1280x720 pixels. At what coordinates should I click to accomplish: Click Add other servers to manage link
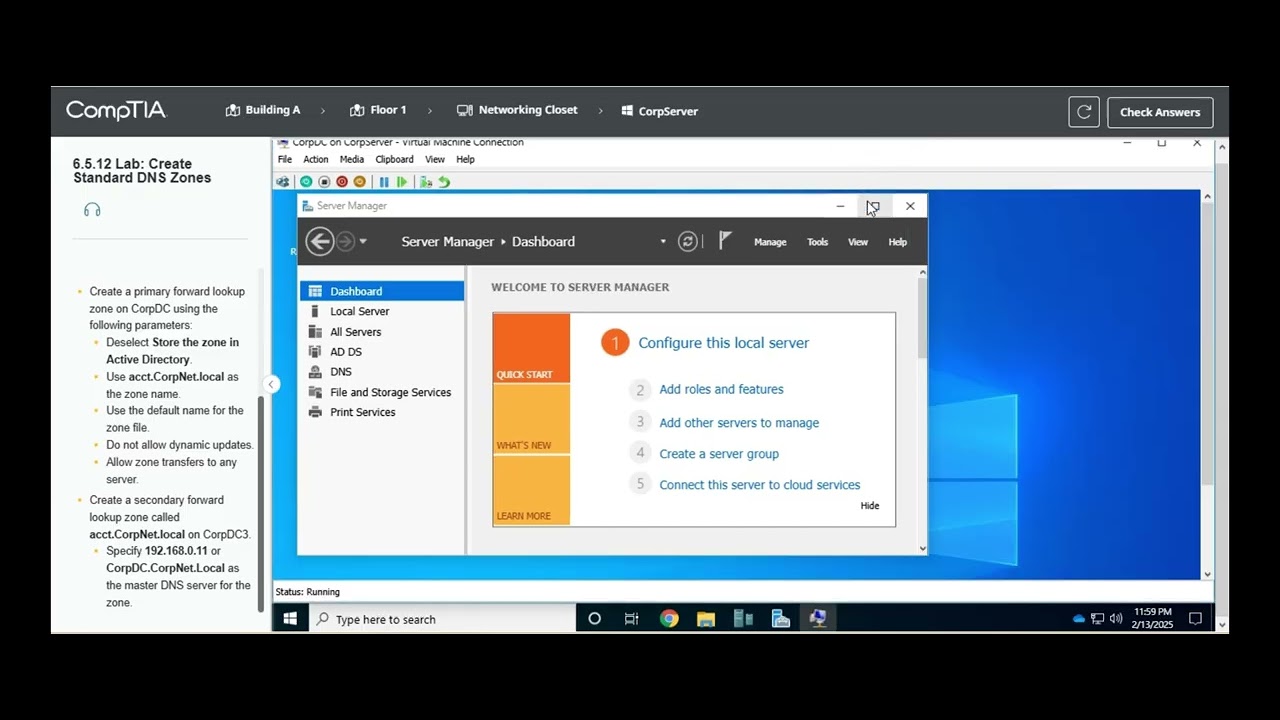739,423
